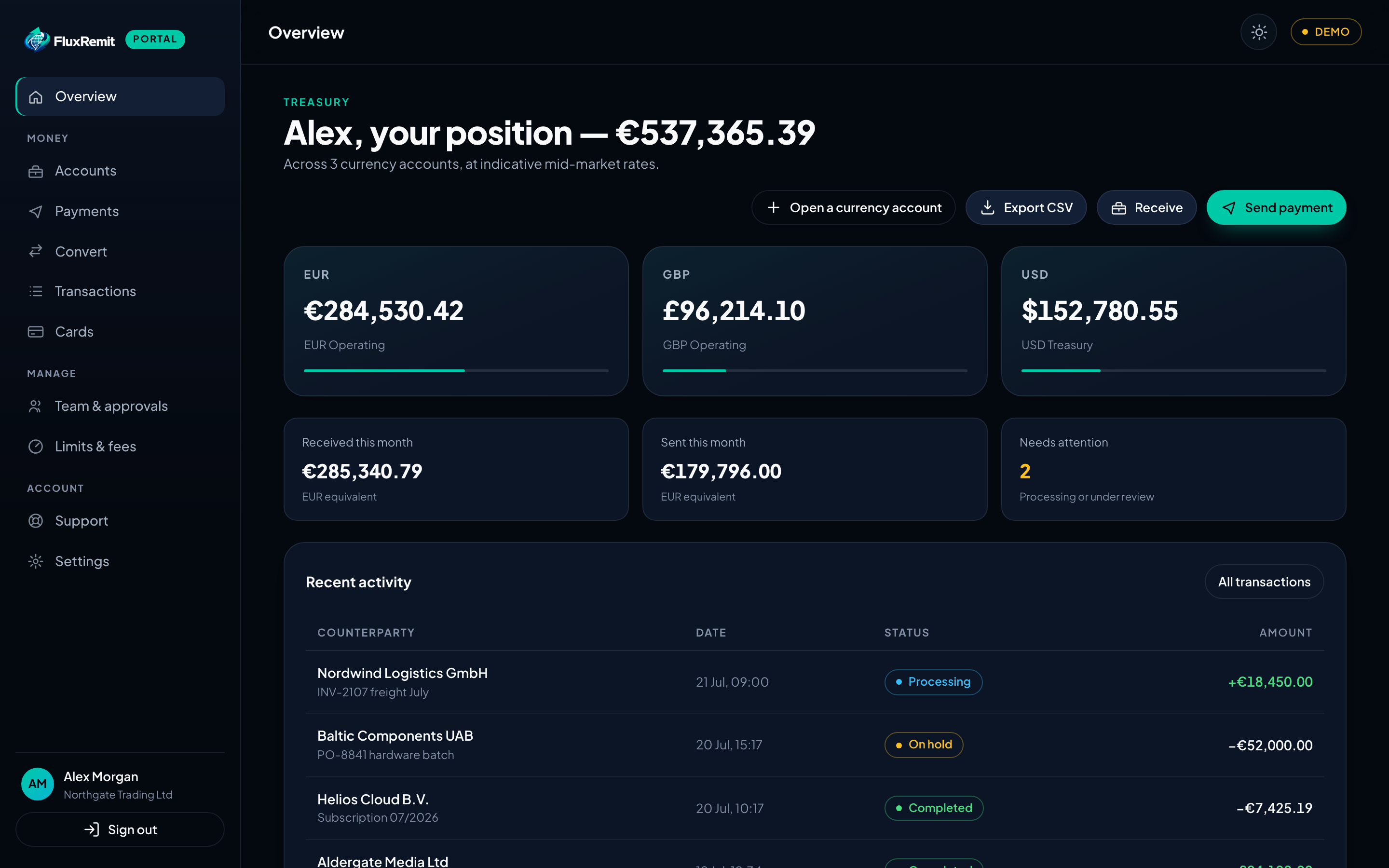Click the Received this month card
This screenshot has width=1389, height=868.
pos(456,470)
